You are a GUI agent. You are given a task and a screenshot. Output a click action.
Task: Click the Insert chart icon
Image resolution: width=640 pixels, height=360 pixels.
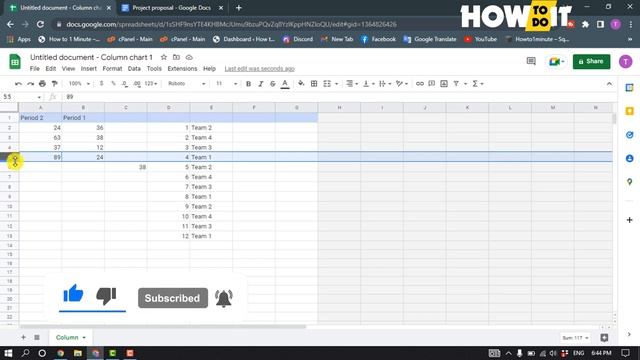click(x=444, y=84)
